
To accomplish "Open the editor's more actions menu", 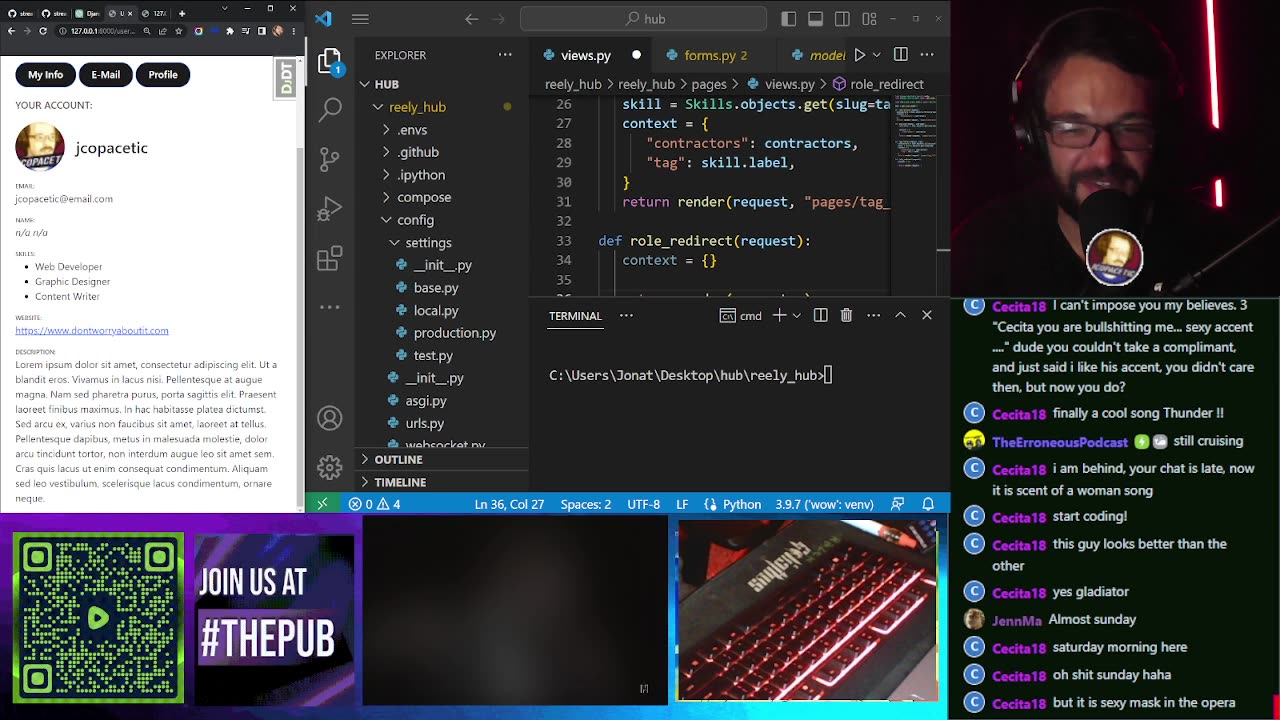I will point(927,55).
